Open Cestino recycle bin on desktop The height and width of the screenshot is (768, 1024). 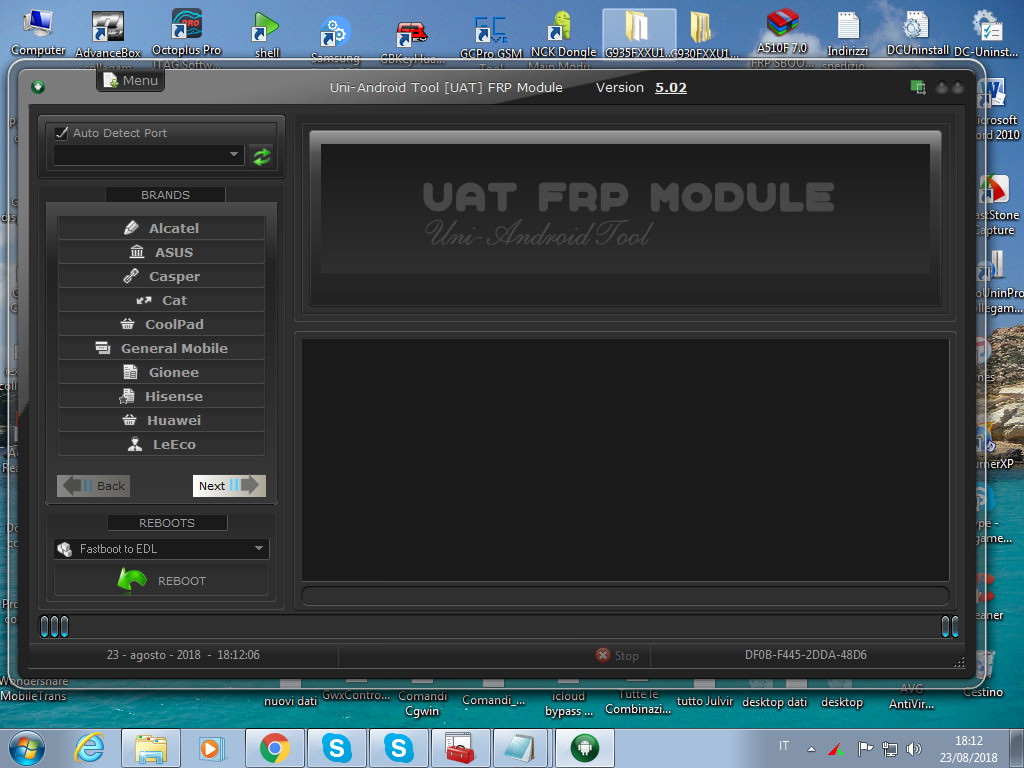(983, 674)
